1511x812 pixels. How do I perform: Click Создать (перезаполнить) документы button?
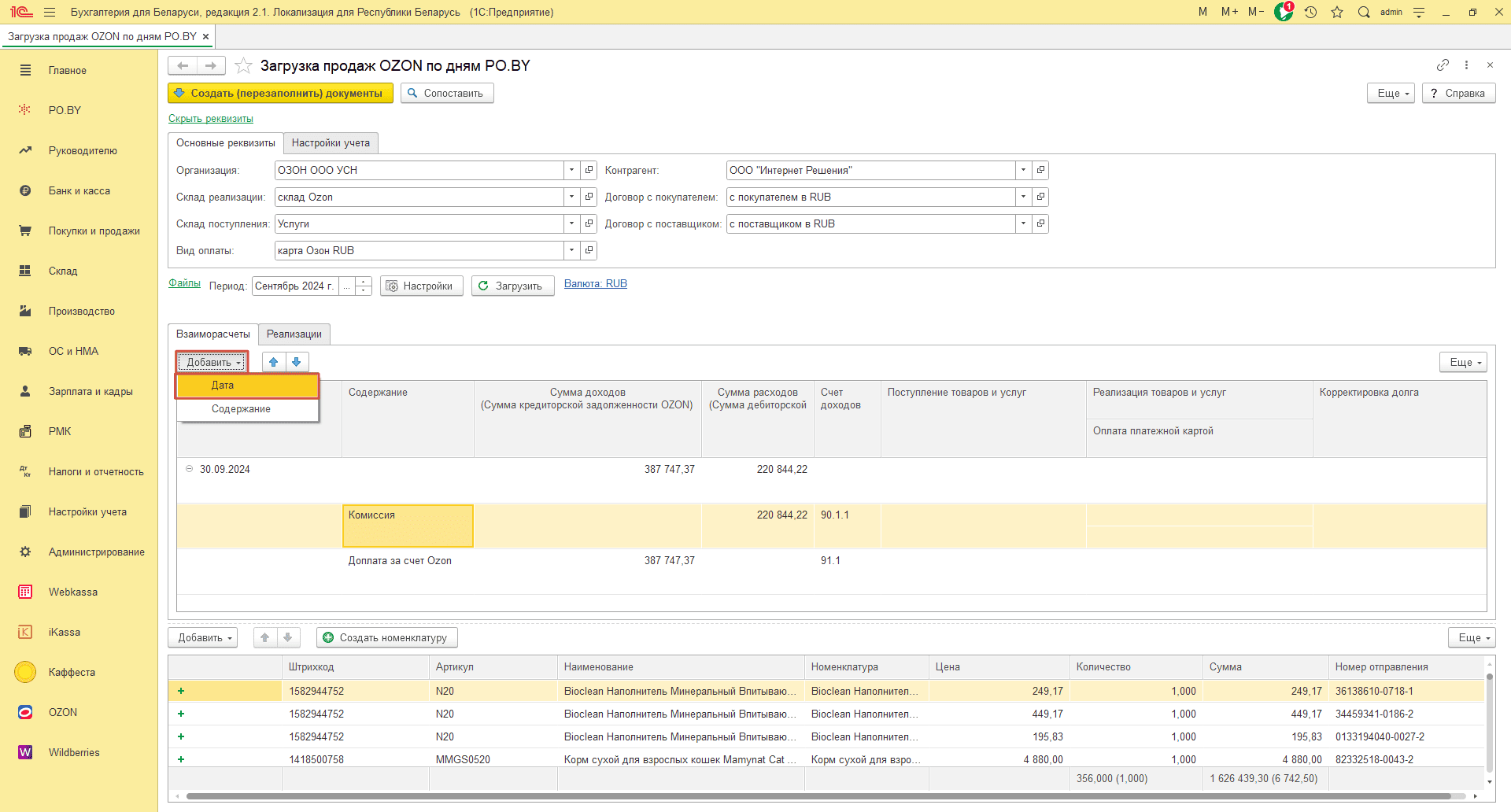280,93
